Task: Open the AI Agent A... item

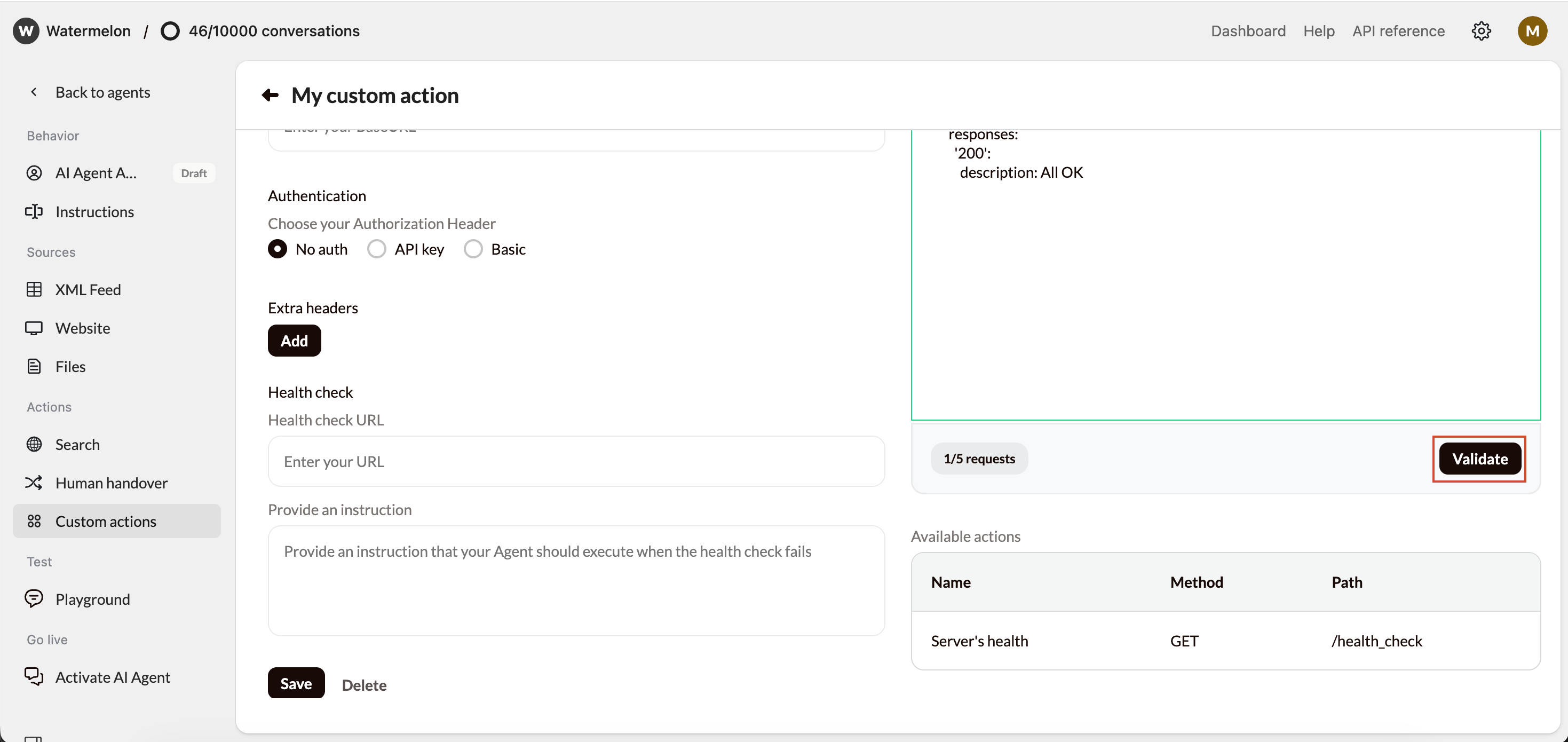Action: tap(96, 173)
